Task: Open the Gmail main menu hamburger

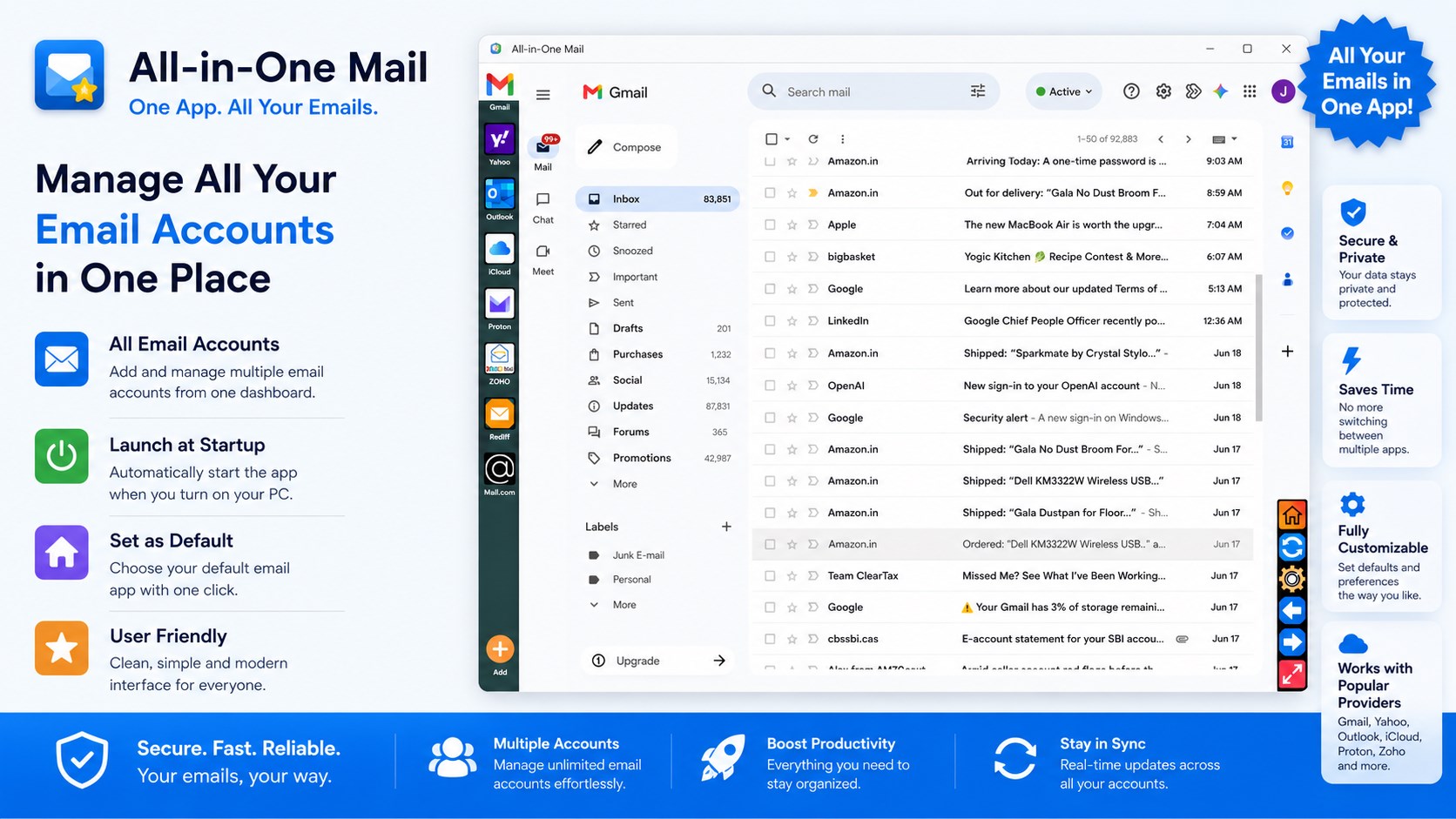Action: point(543,94)
